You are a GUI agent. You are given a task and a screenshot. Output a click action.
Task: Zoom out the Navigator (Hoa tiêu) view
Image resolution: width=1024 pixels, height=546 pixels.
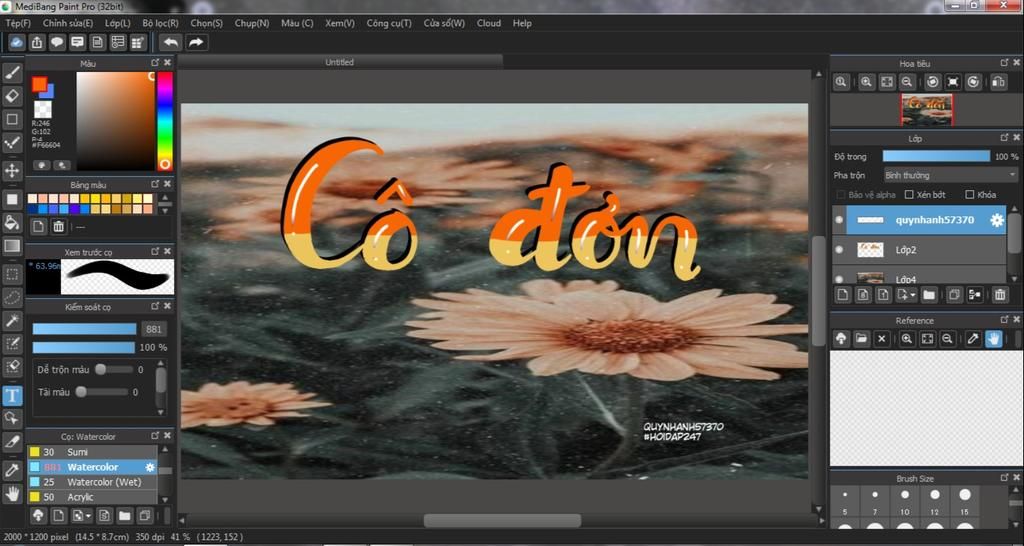[x=906, y=82]
